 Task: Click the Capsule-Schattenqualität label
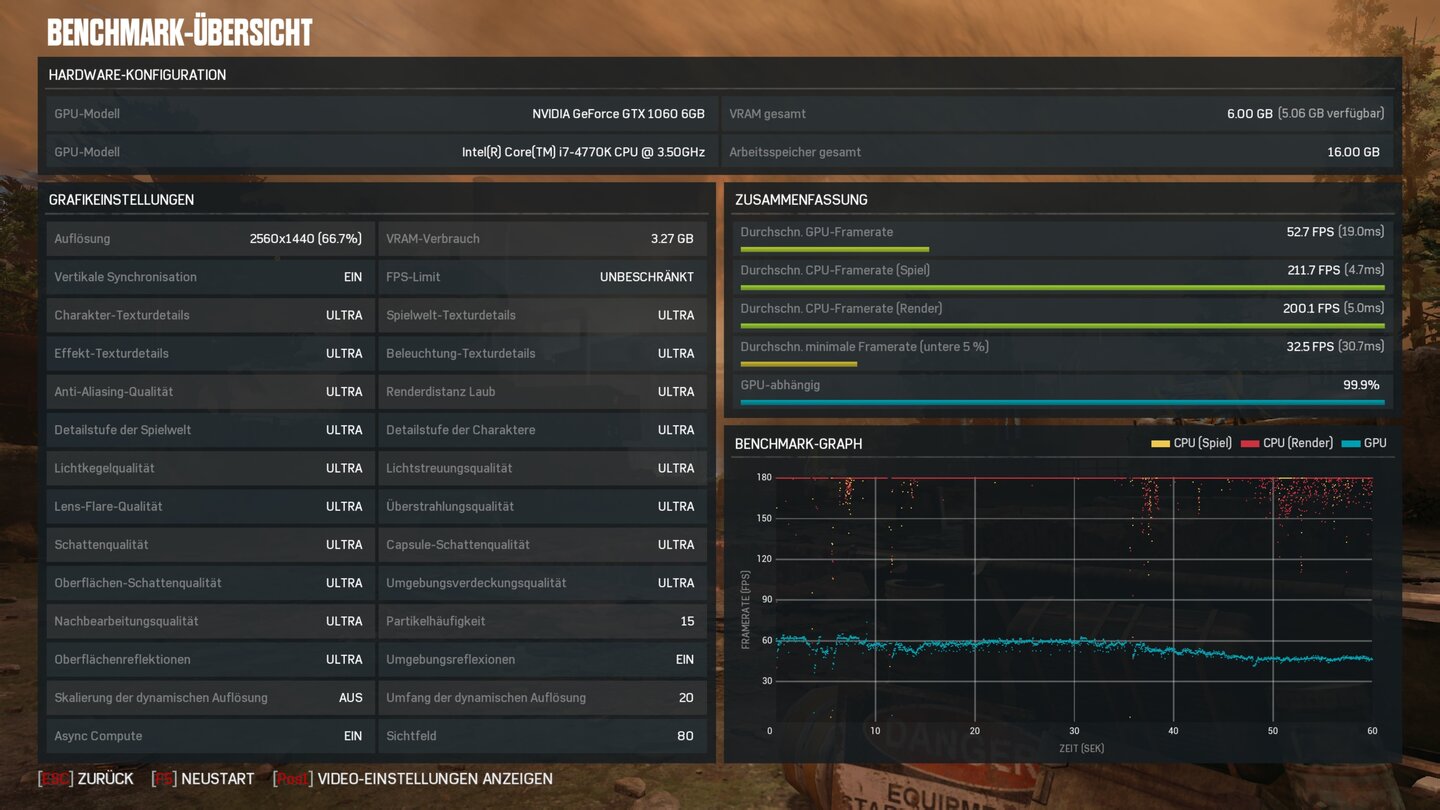(x=458, y=545)
